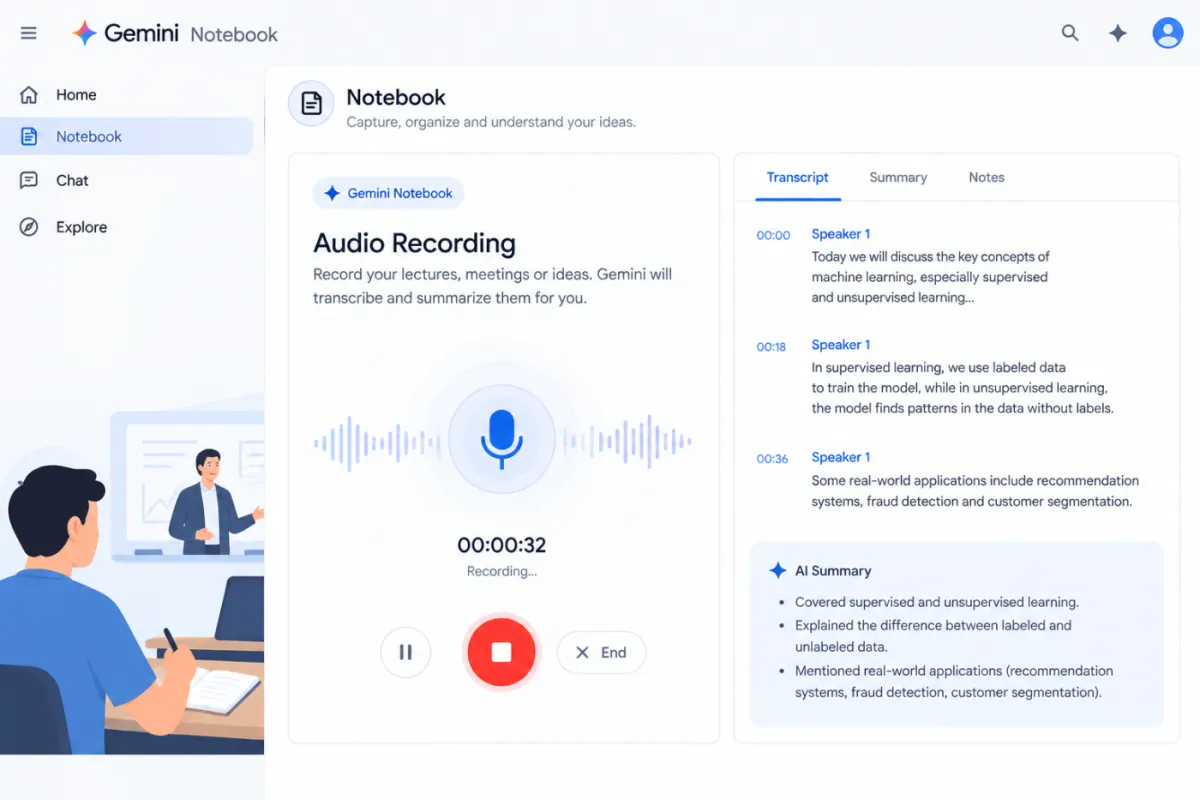Click the Gemini Notebook chip
This screenshot has height=800, width=1200.
click(388, 193)
